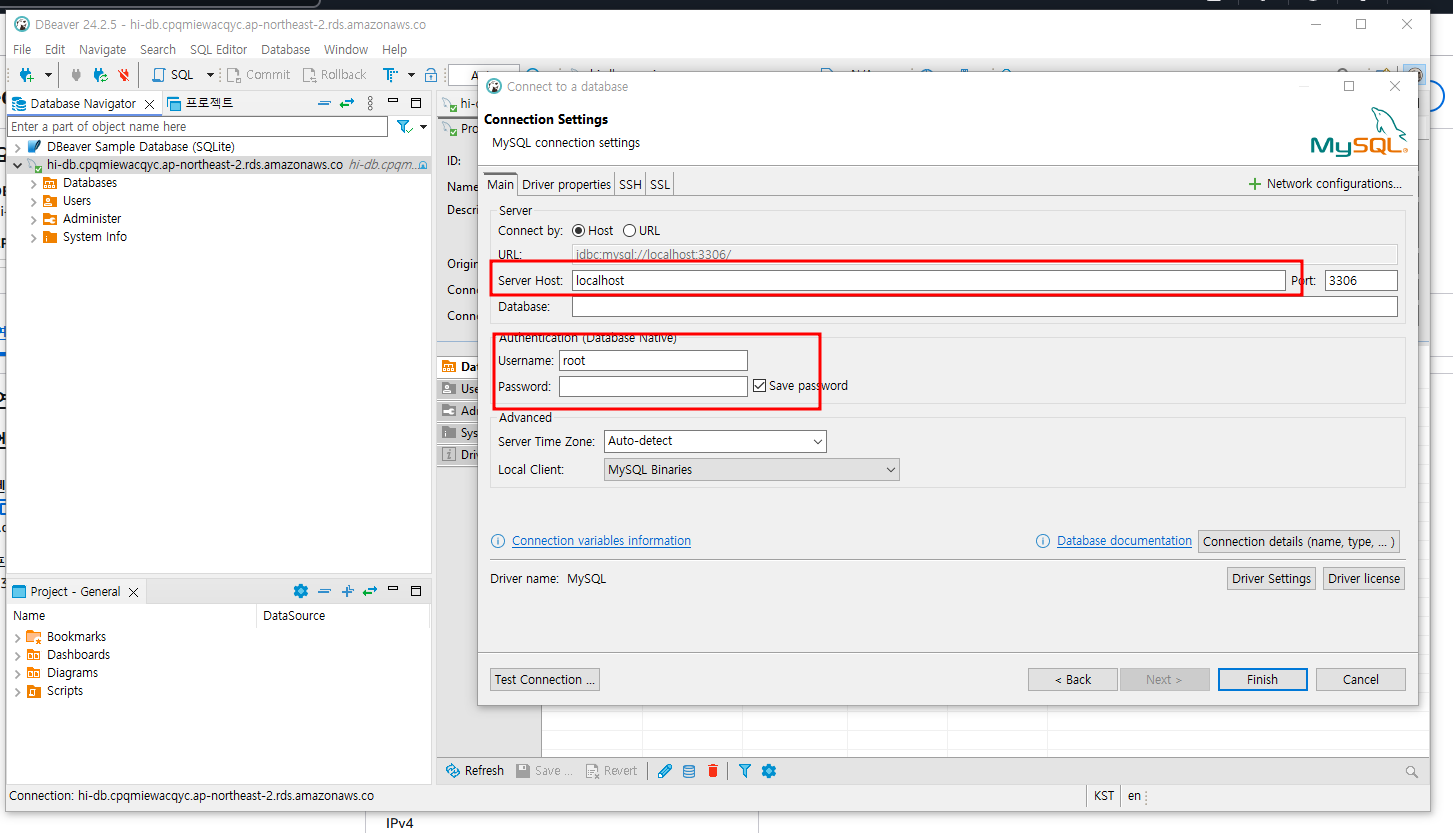Switch to the 프로젝트 tab
The width and height of the screenshot is (1453, 835).
[200, 103]
